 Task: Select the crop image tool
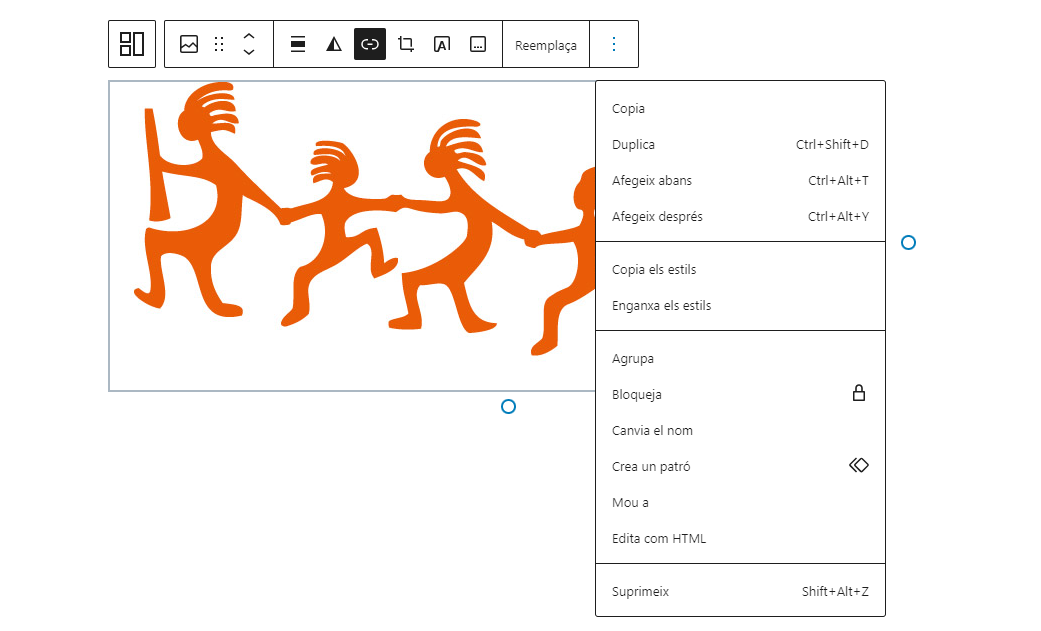406,44
